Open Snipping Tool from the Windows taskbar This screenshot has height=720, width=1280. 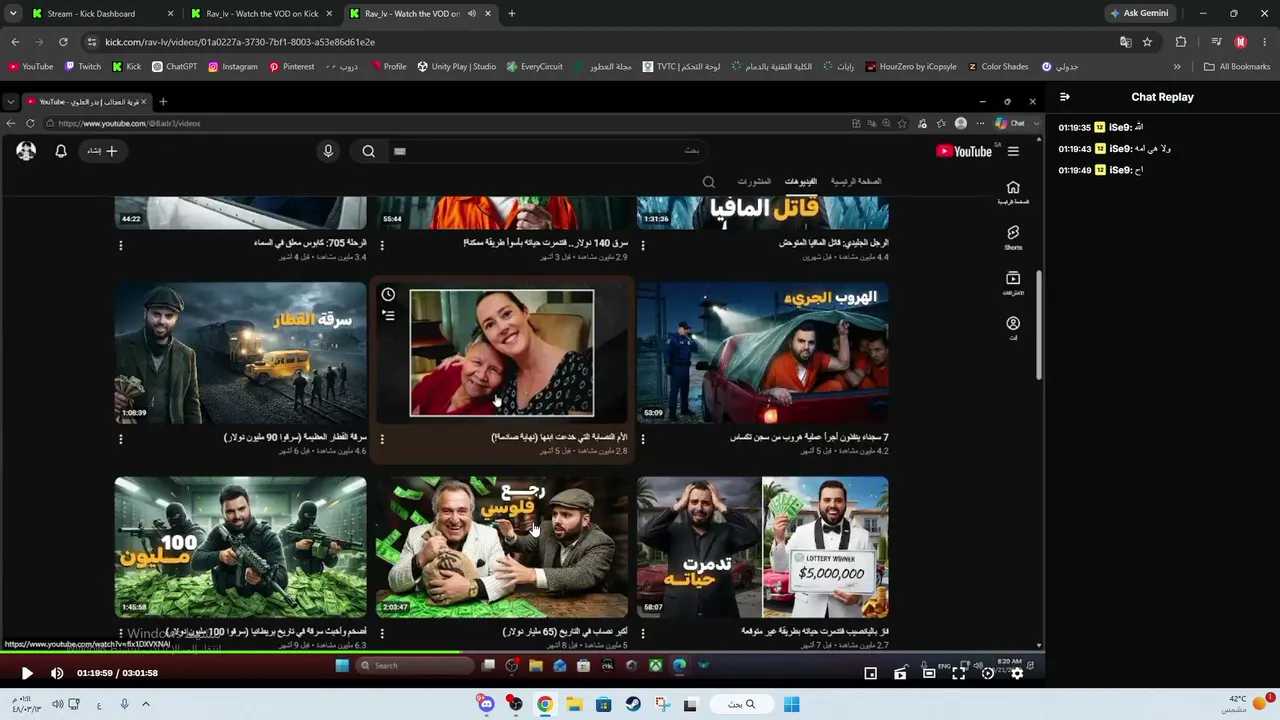click(x=662, y=704)
